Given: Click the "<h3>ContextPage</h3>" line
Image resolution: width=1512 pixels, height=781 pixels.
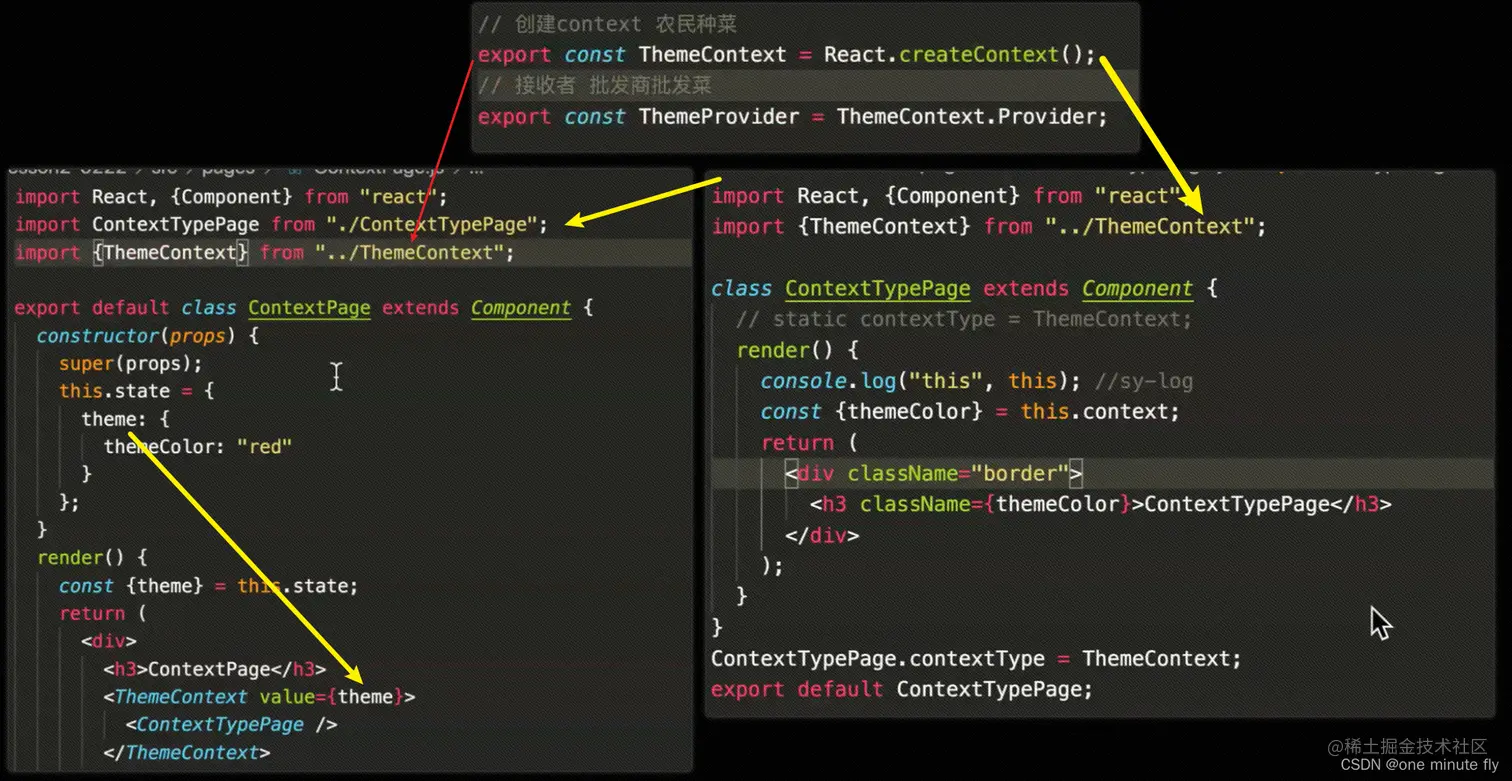Looking at the screenshot, I should pyautogui.click(x=215, y=669).
